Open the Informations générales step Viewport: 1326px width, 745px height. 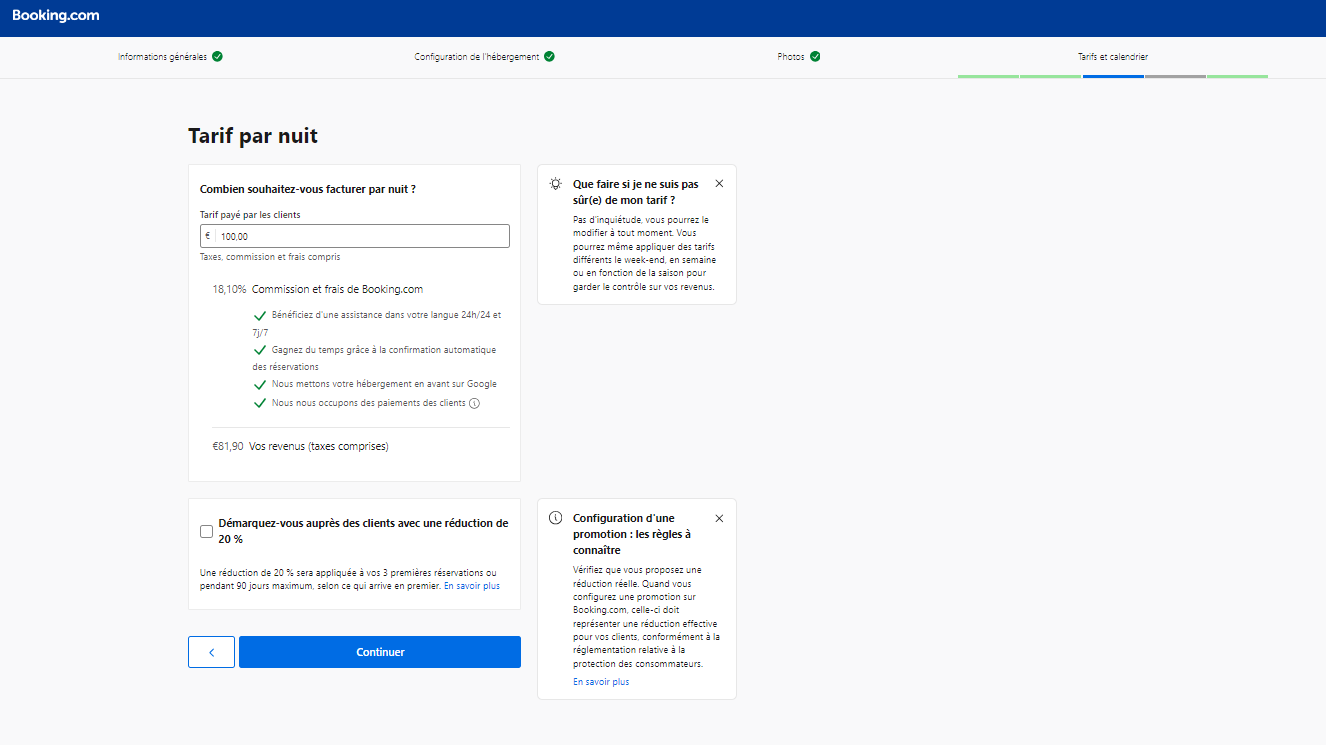point(162,57)
